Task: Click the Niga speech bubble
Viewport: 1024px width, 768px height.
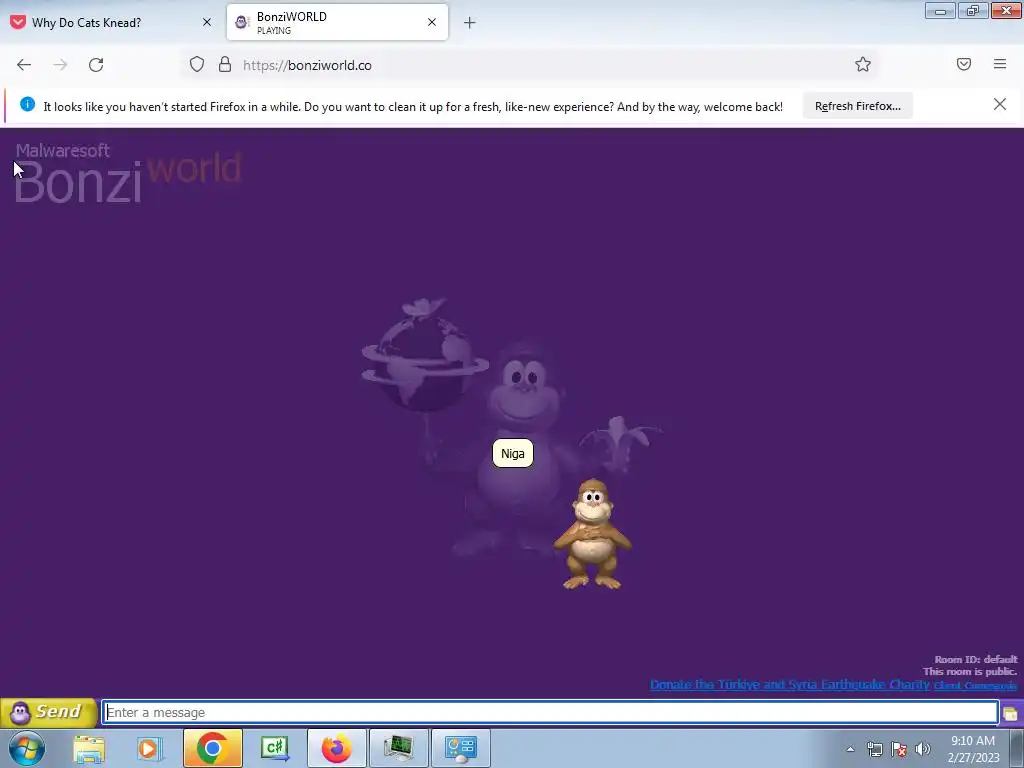Action: [x=513, y=454]
